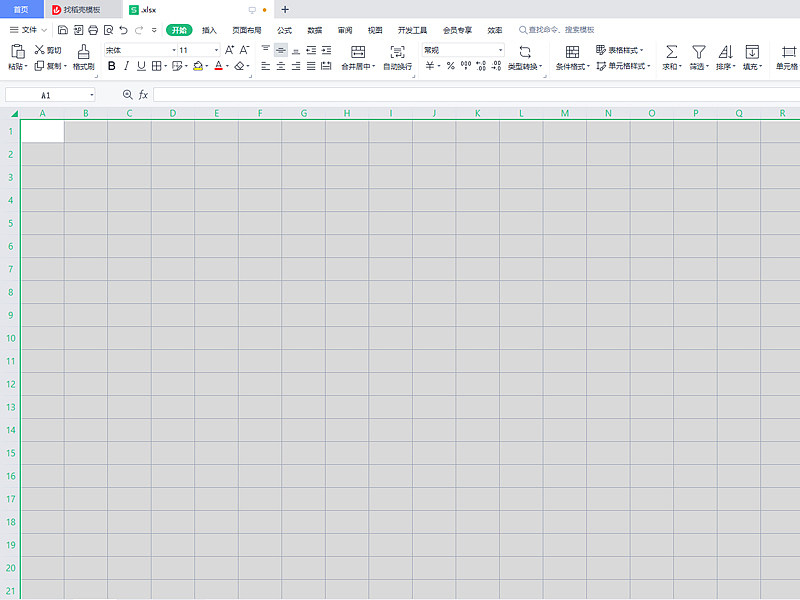Viewport: 800px width, 600px height.
Task: Expand the Name Box dropdown arrow
Action: coord(92,95)
